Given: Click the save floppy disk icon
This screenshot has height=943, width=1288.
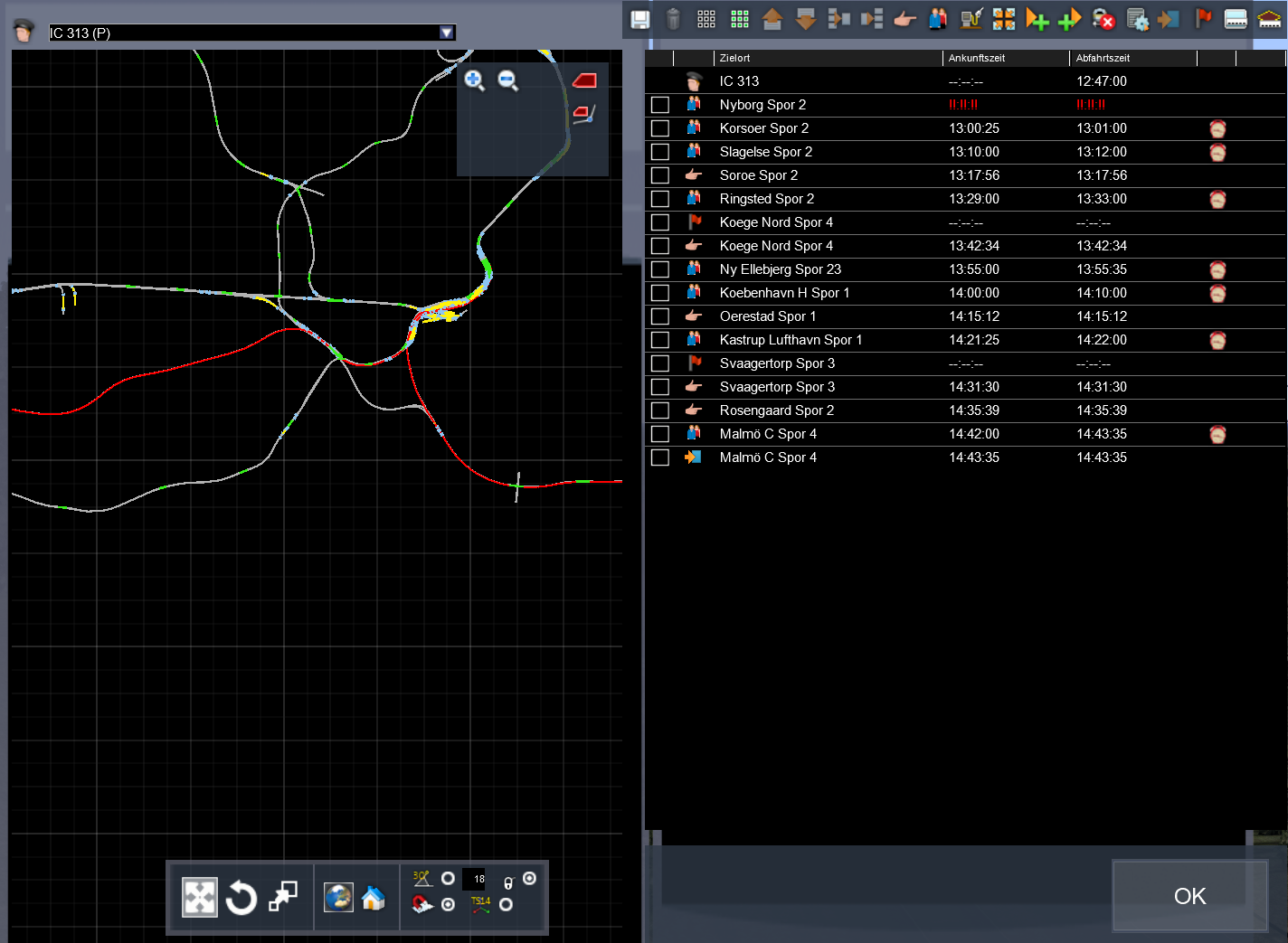Looking at the screenshot, I should pos(639,19).
